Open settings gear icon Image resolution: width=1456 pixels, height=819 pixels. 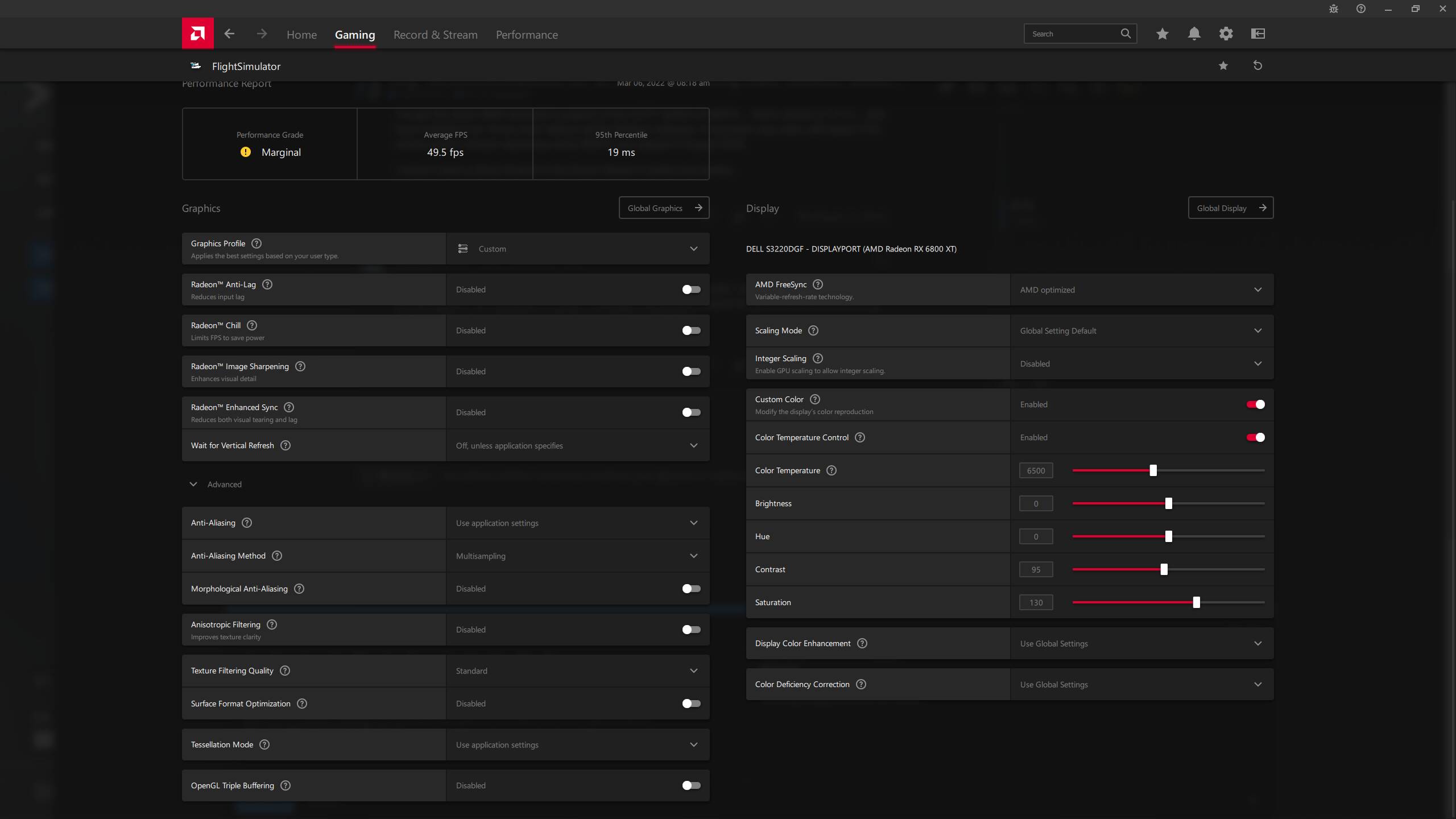[1226, 34]
